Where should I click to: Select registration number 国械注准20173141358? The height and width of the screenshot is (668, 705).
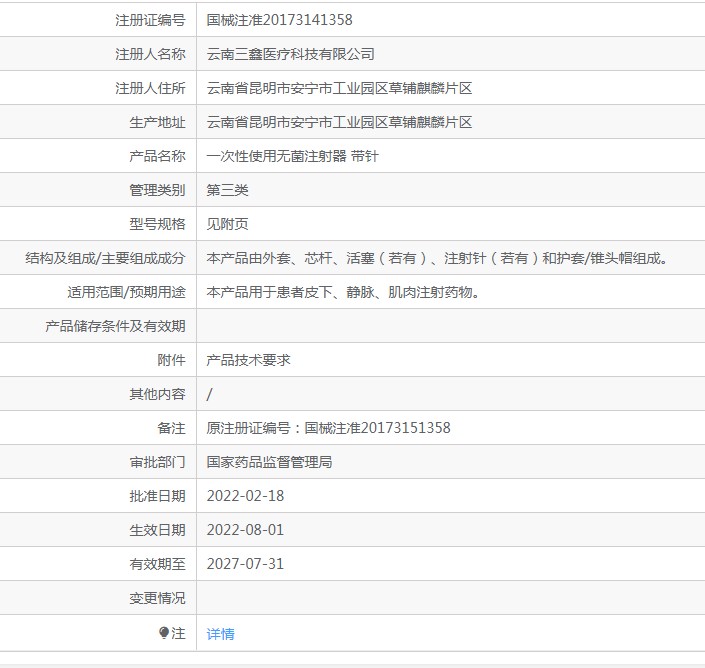click(x=279, y=20)
